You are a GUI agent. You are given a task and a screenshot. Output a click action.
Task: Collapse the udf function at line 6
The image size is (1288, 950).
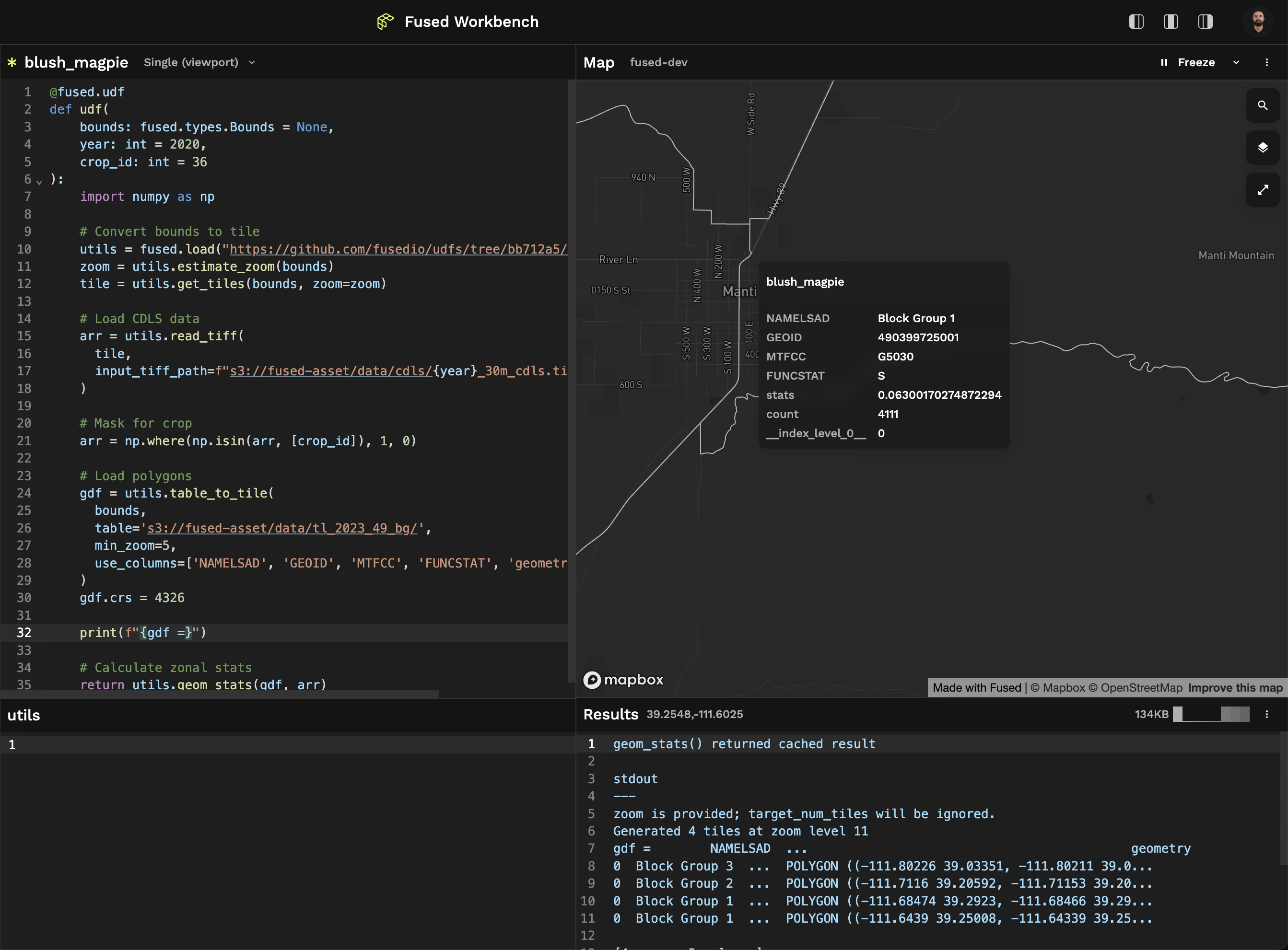(x=39, y=181)
